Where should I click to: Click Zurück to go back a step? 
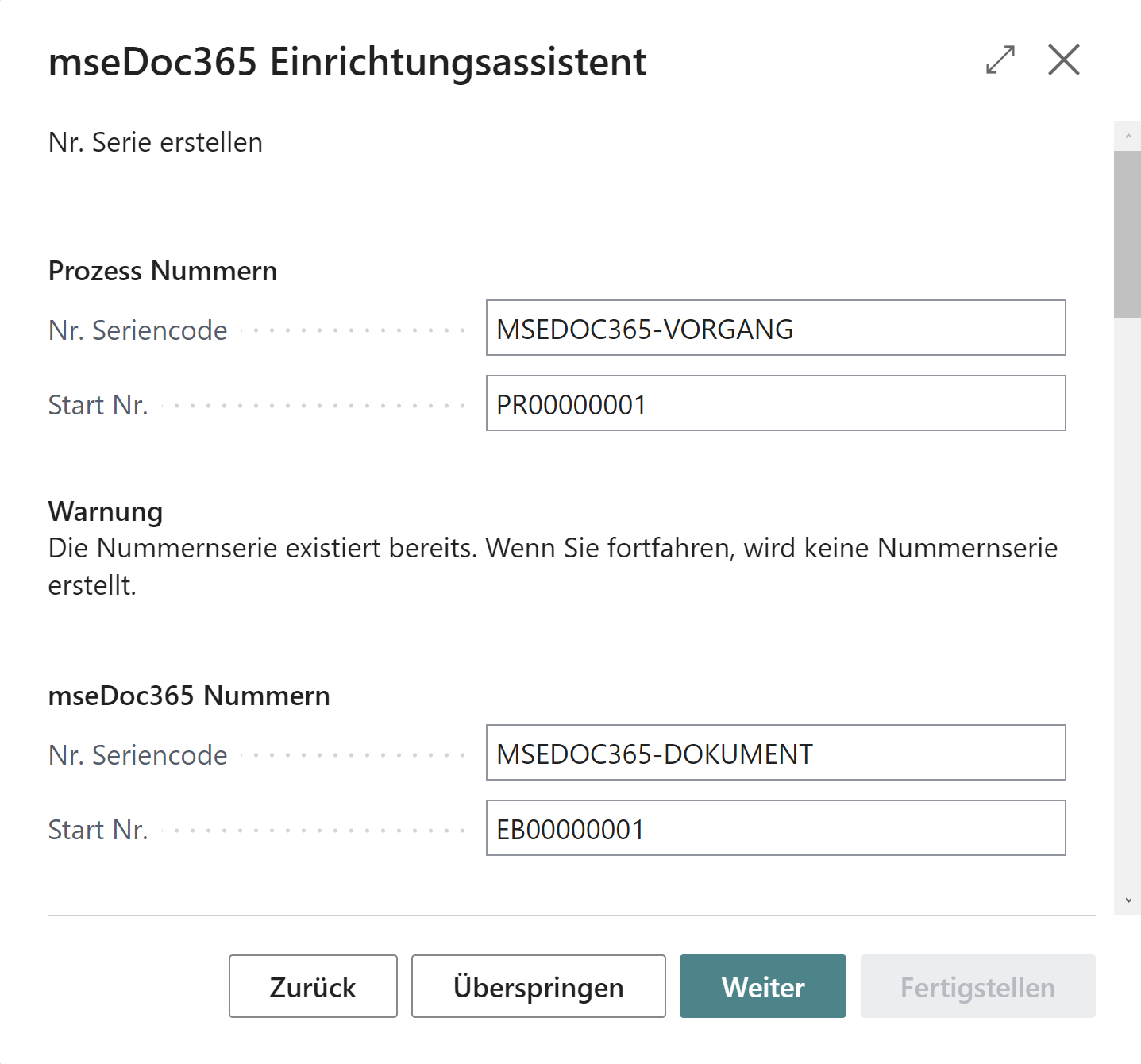coord(312,986)
